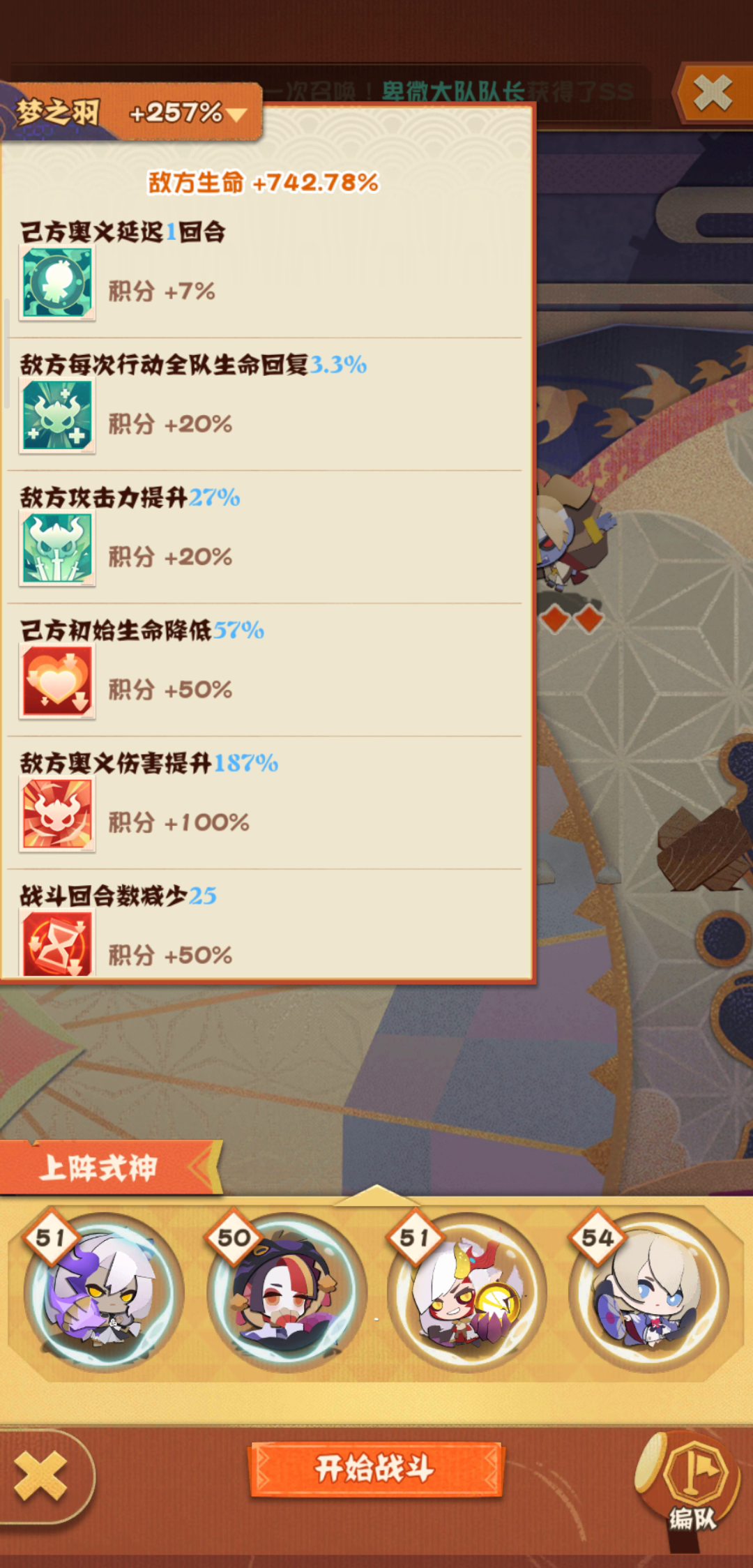Cancel with the bottom-left X button

tap(42, 1476)
